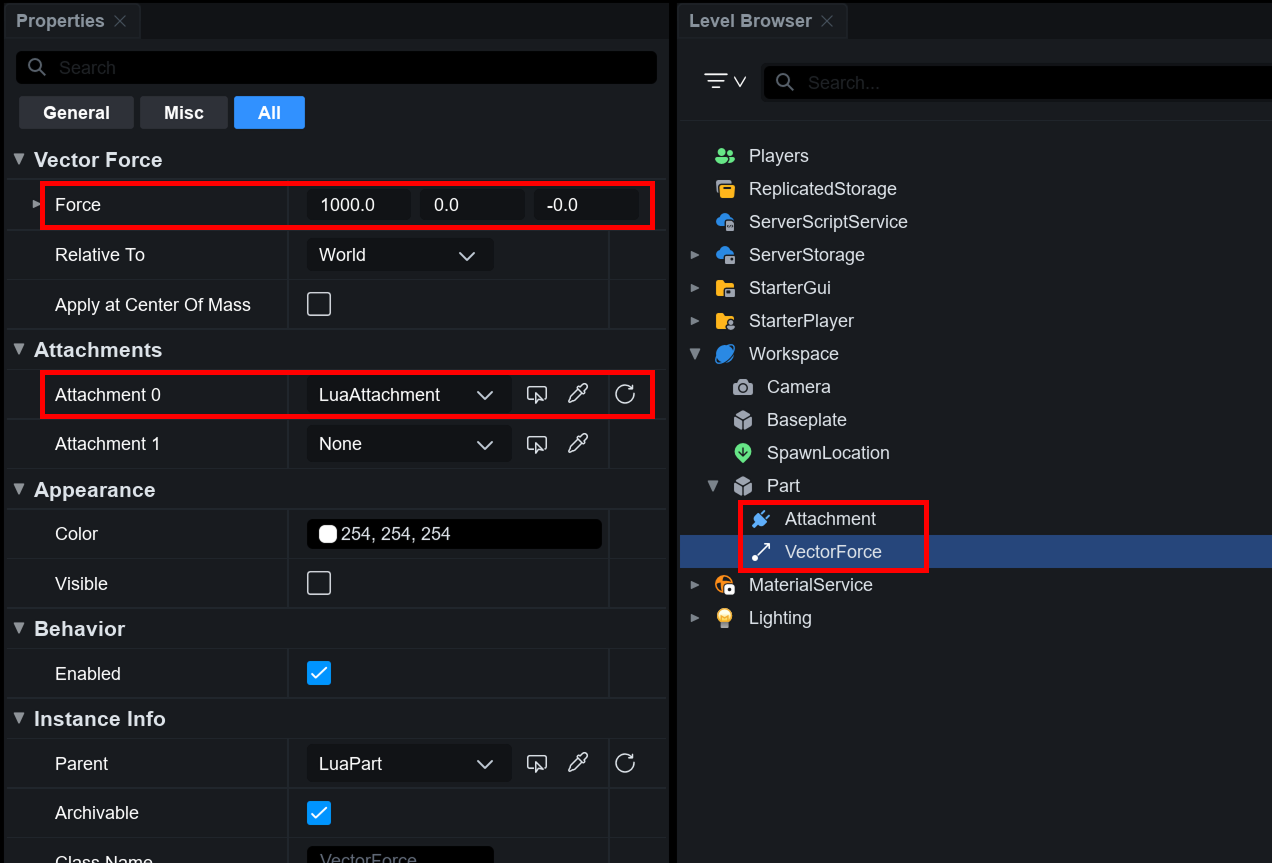Close the Properties panel tab

[x=120, y=21]
